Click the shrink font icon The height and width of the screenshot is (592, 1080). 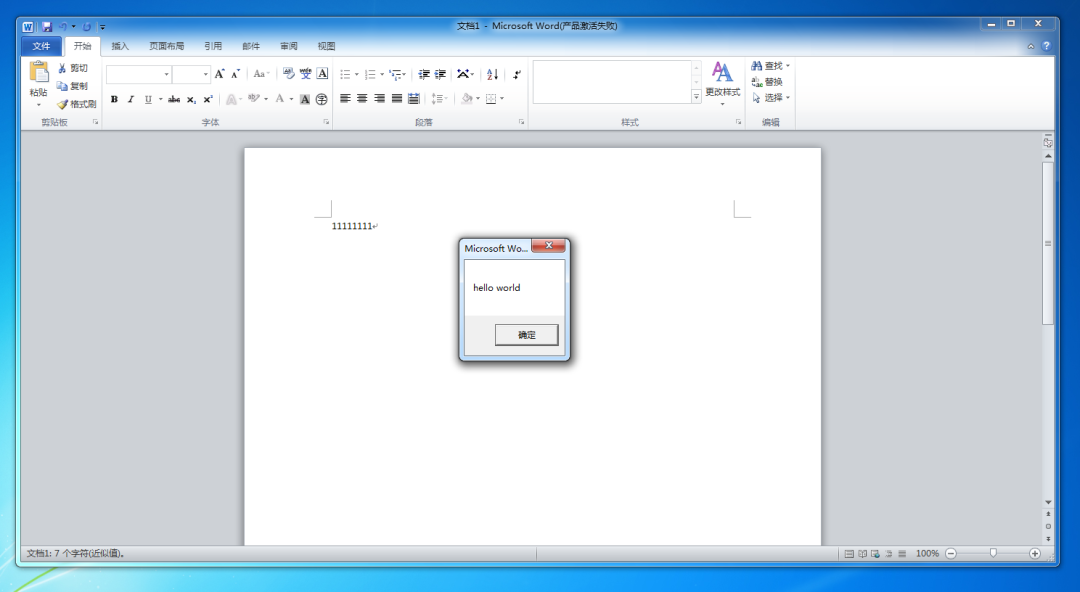coord(236,74)
